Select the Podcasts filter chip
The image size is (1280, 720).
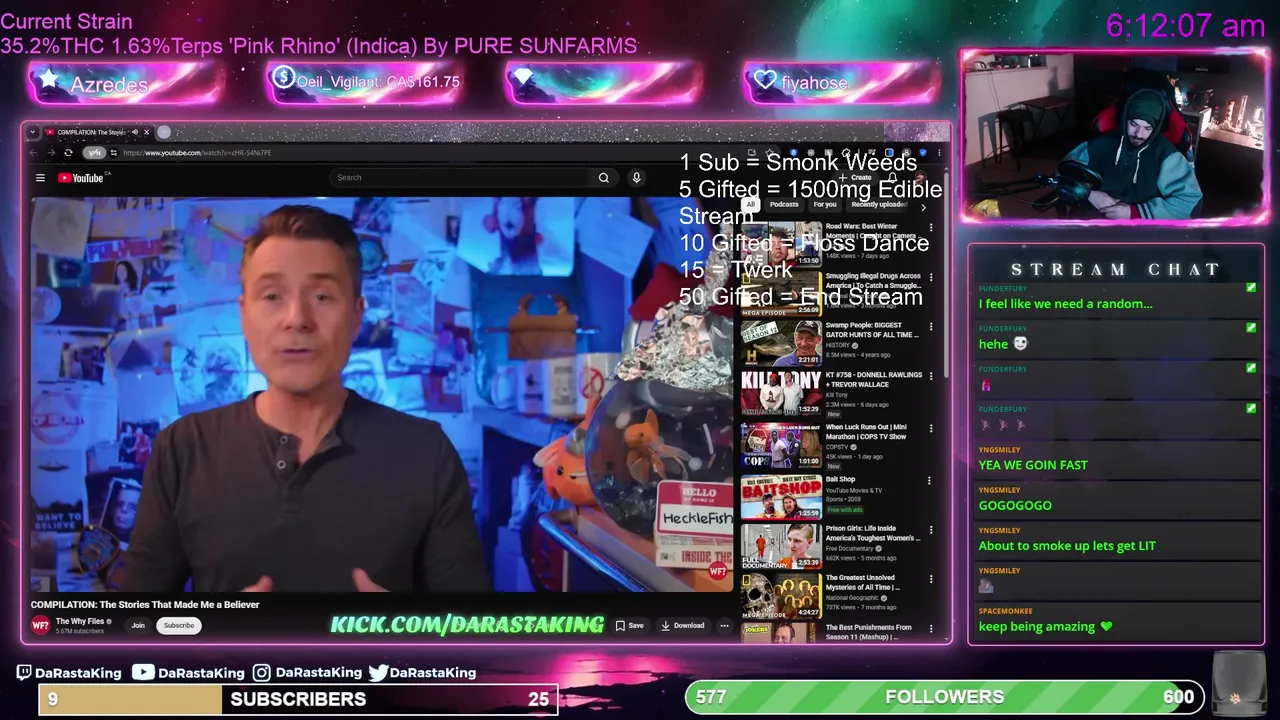(x=784, y=204)
